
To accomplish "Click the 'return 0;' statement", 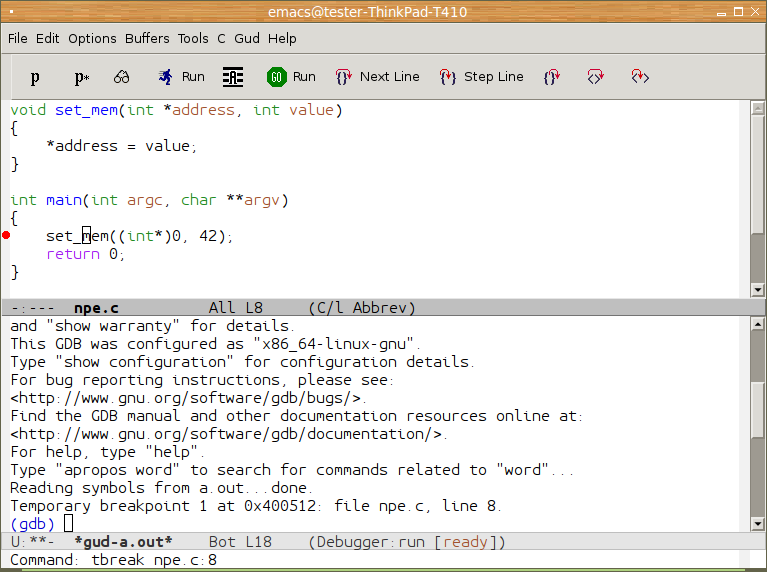I will coord(86,254).
